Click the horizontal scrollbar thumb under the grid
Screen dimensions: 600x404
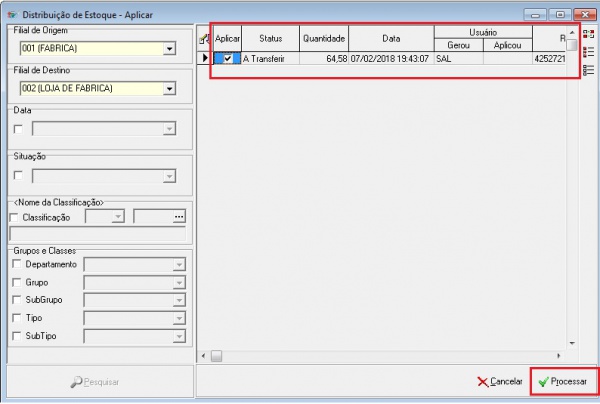(216, 355)
